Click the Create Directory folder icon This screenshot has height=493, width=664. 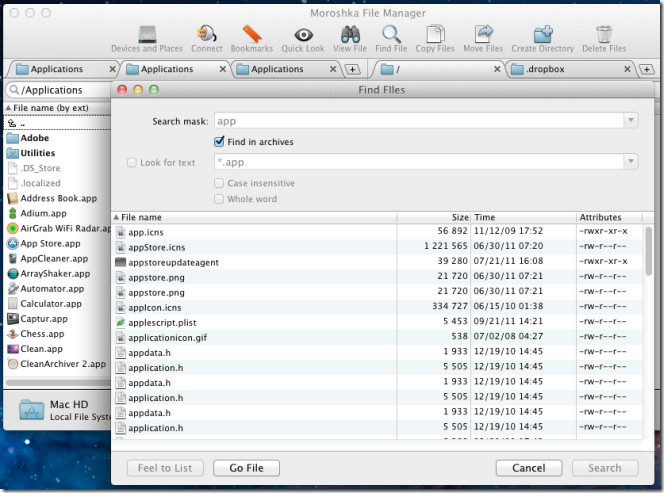coord(543,35)
